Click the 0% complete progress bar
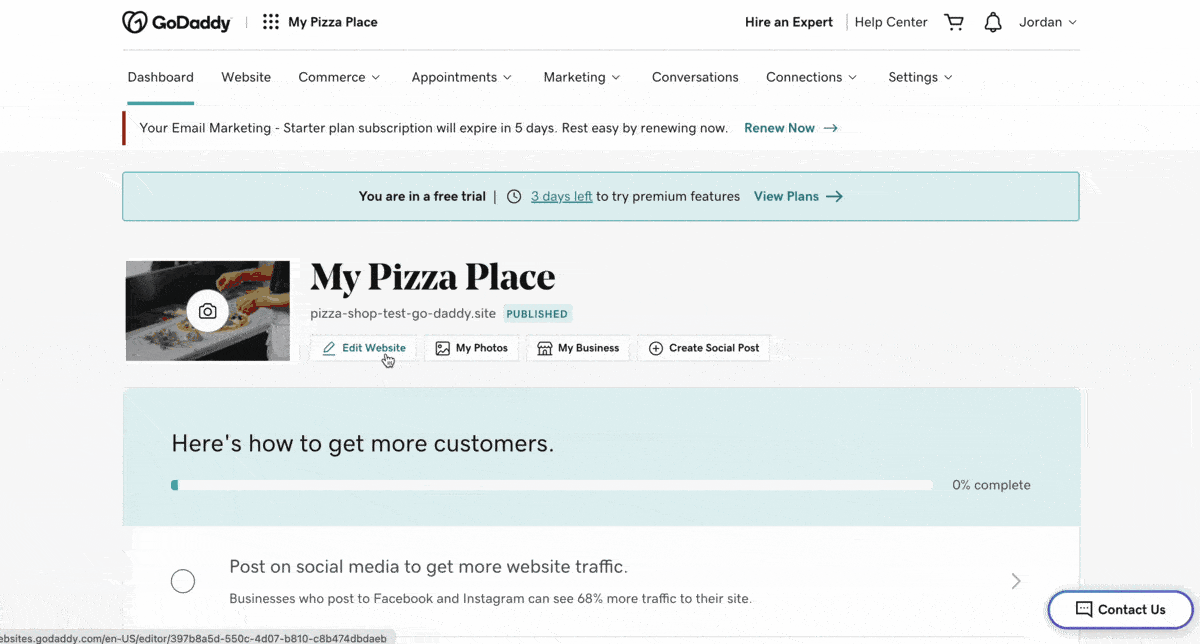The width and height of the screenshot is (1200, 644). [x=552, y=485]
